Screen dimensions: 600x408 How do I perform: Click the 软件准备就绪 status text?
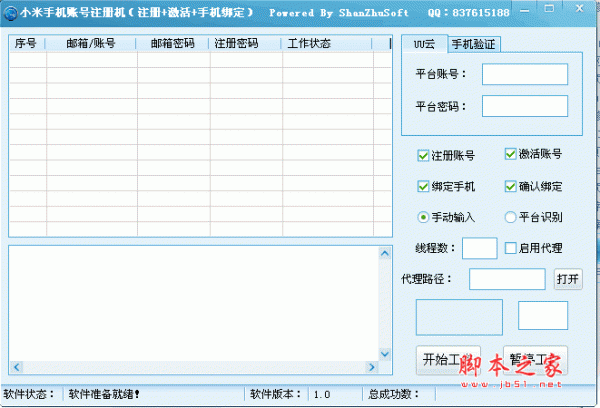[x=104, y=394]
